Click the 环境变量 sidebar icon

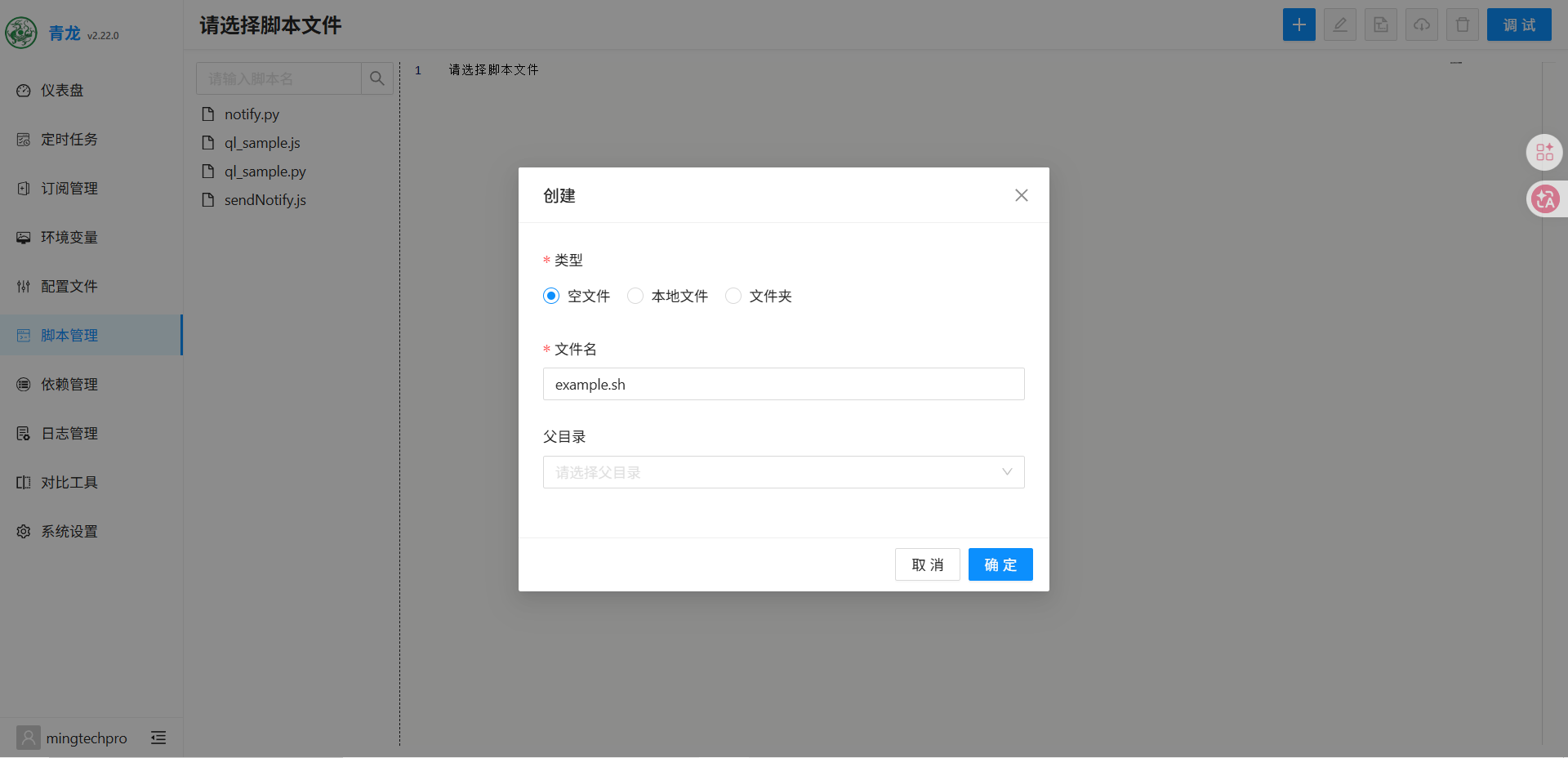click(x=24, y=238)
